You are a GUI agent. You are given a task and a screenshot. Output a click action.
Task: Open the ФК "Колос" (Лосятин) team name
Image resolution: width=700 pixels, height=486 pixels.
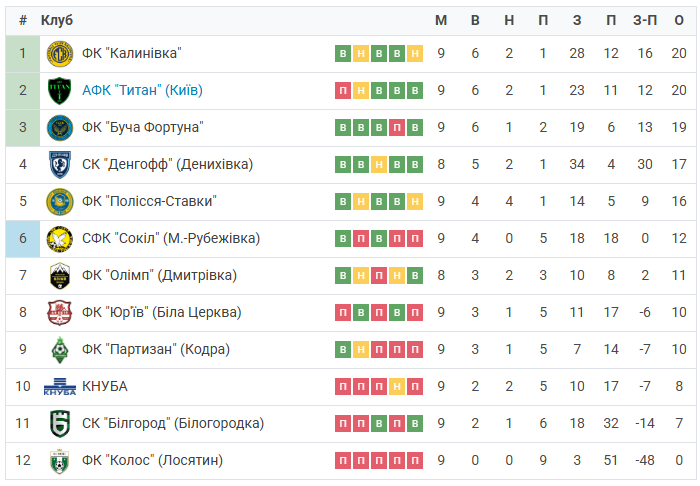click(x=152, y=460)
